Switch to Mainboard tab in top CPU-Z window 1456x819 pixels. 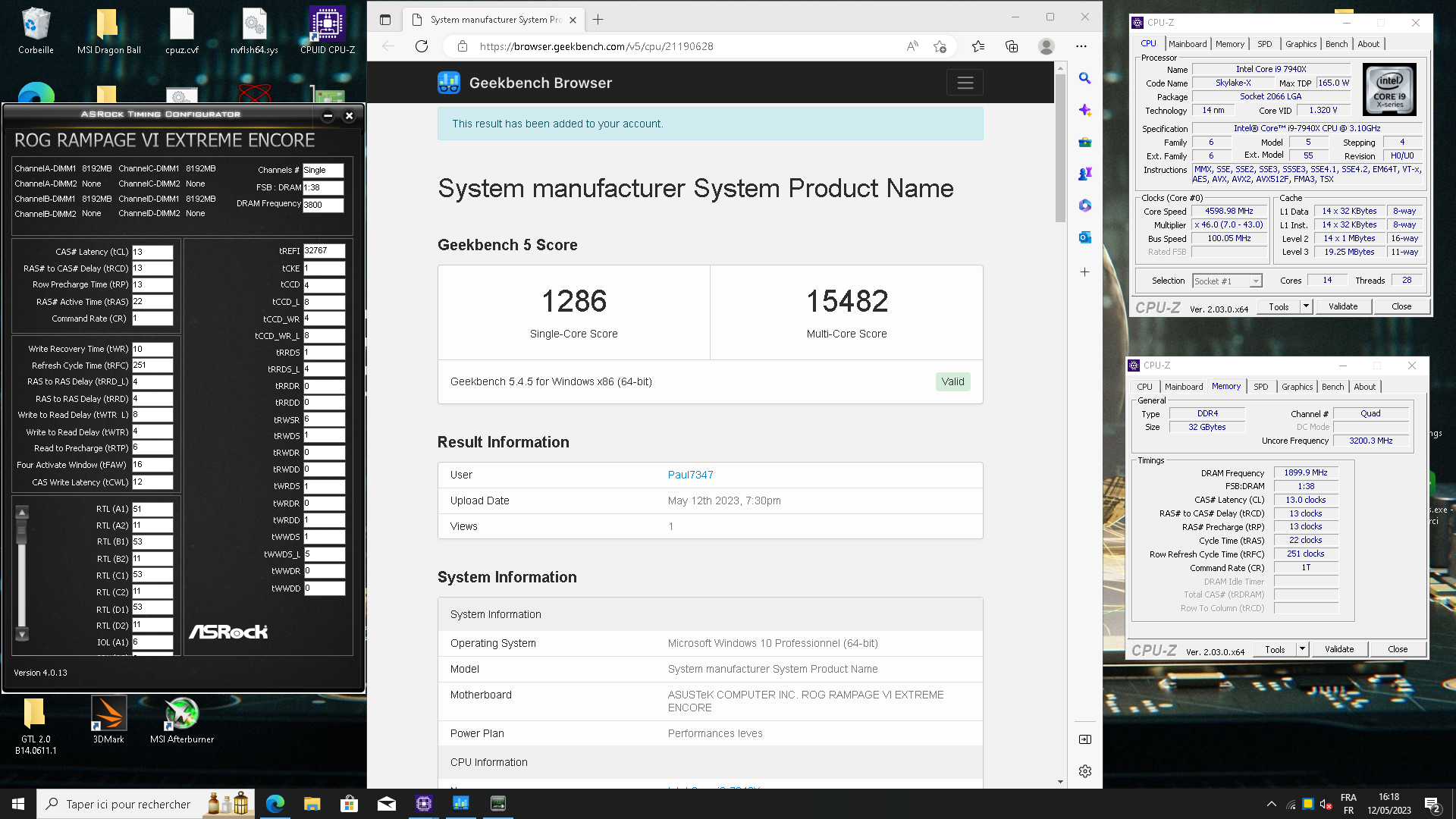pos(1188,44)
